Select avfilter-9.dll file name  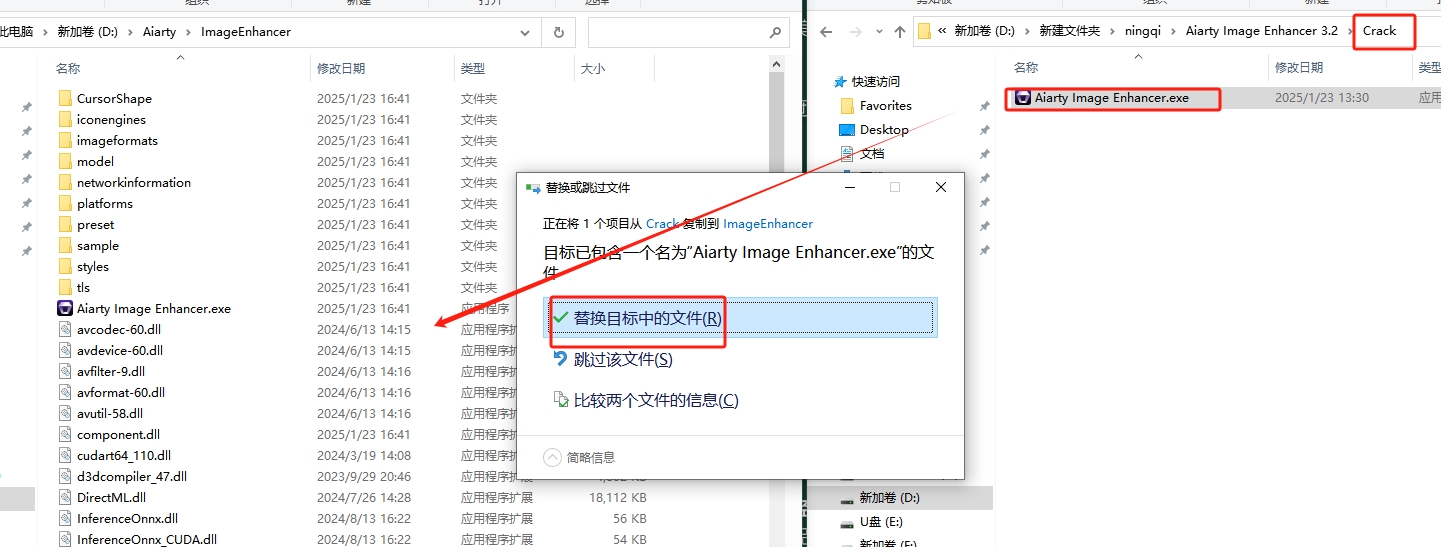click(x=111, y=372)
